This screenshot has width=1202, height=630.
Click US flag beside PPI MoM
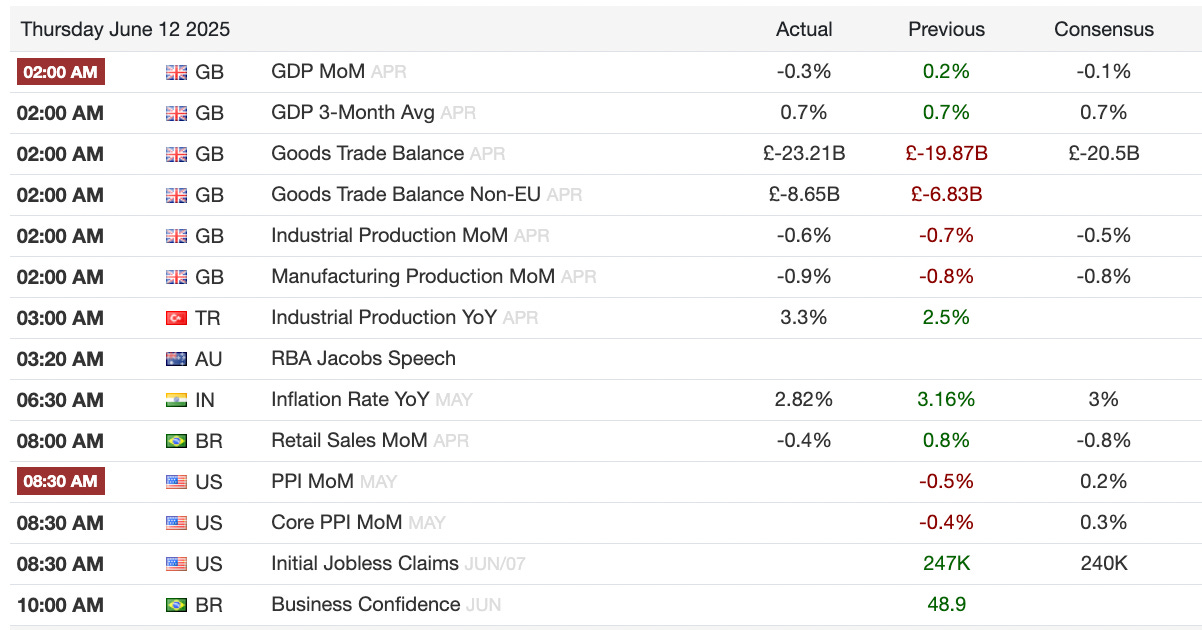click(x=176, y=482)
